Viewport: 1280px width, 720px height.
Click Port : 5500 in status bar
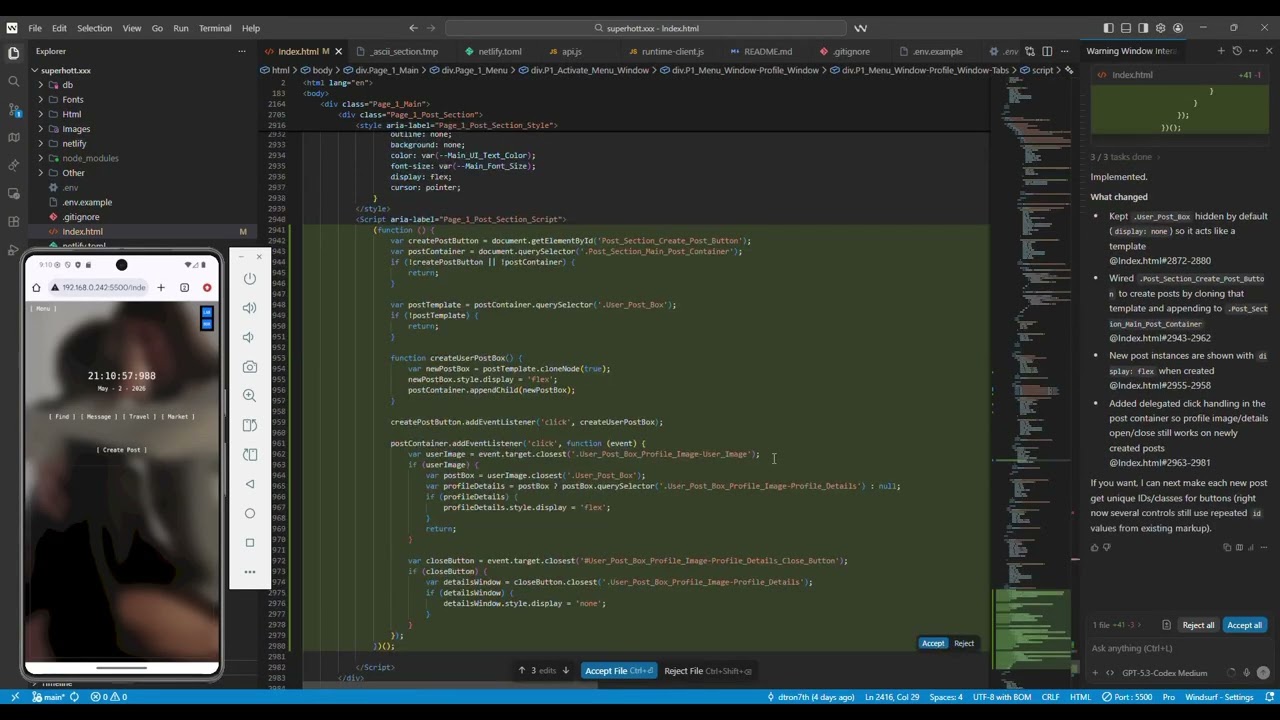(1127, 697)
